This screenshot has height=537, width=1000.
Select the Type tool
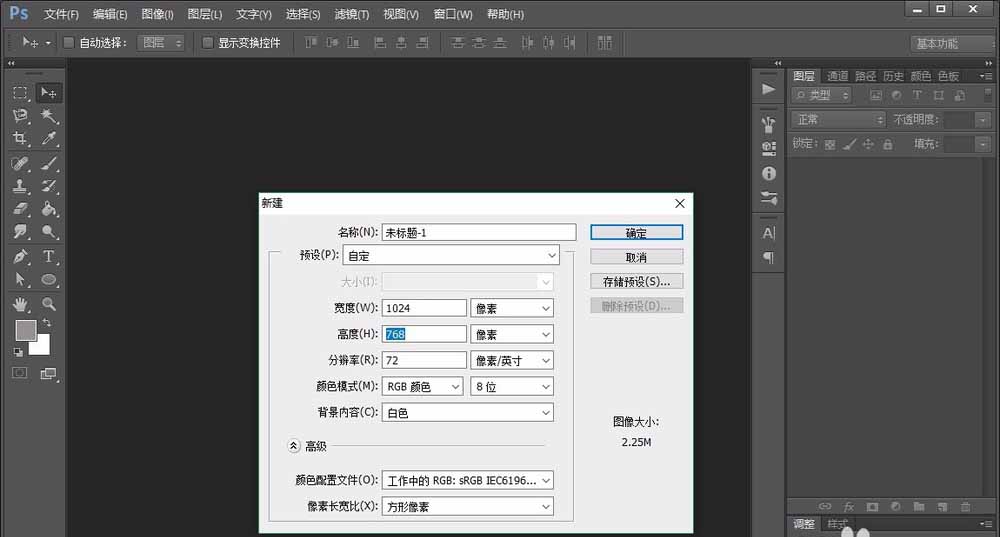(x=48, y=256)
